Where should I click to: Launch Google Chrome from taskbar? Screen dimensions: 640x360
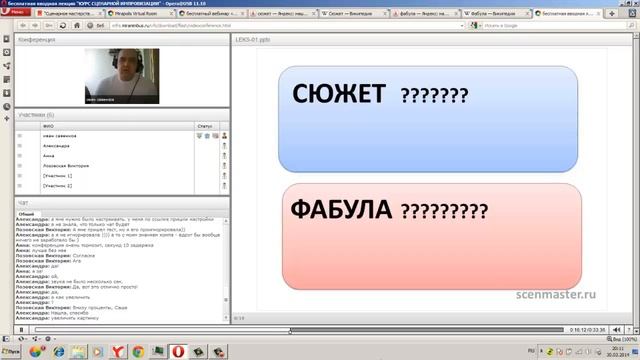[138, 352]
